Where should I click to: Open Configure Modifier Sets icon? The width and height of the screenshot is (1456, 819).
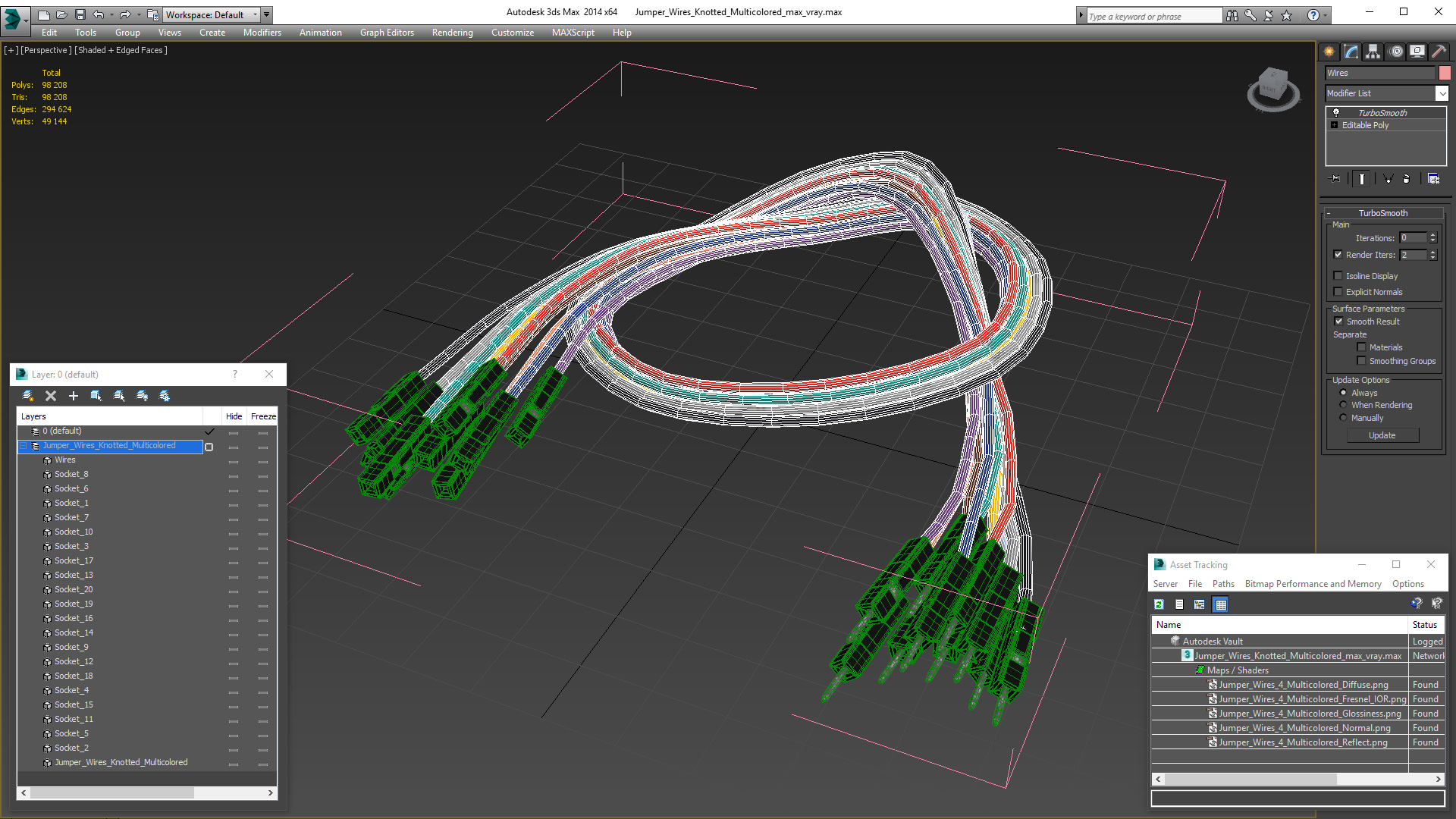tap(1433, 179)
